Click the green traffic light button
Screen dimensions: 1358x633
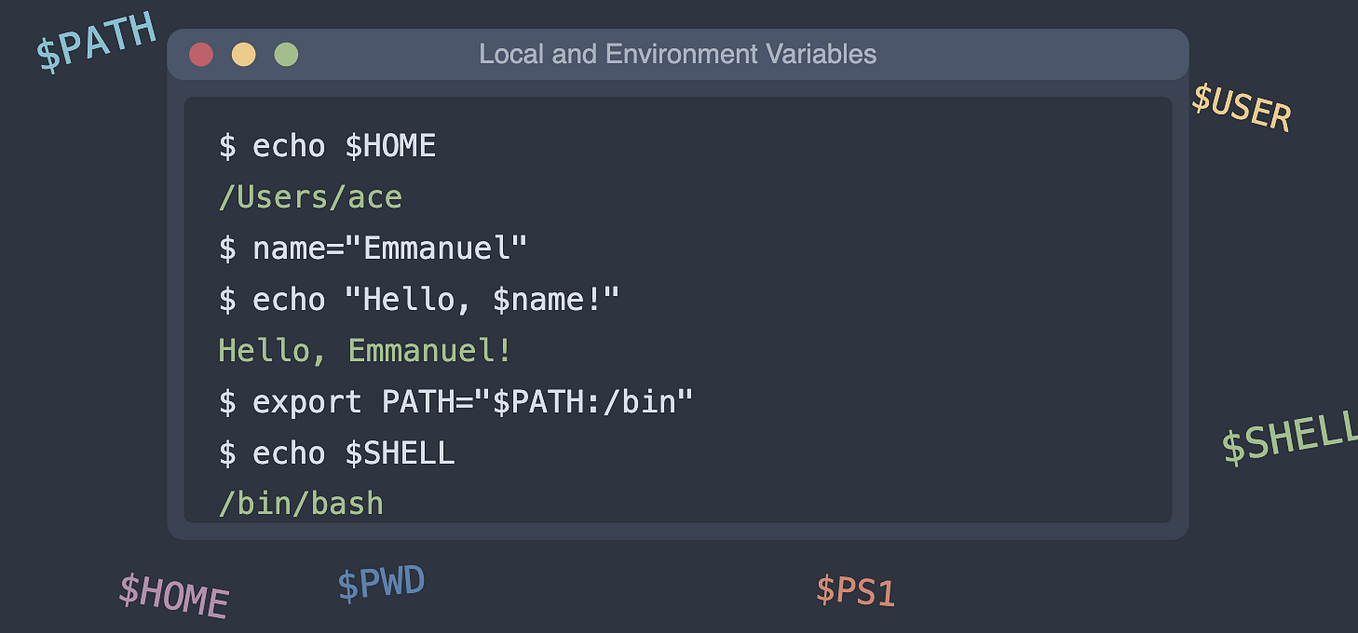coord(286,54)
